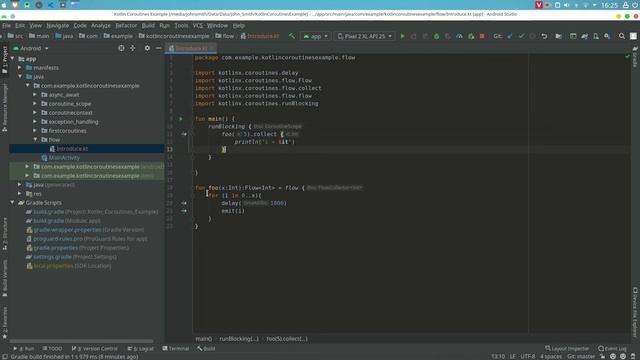The image size is (640, 360).
Task: Open the Pixel 2 XL API 25 device dropdown
Action: 364,36
